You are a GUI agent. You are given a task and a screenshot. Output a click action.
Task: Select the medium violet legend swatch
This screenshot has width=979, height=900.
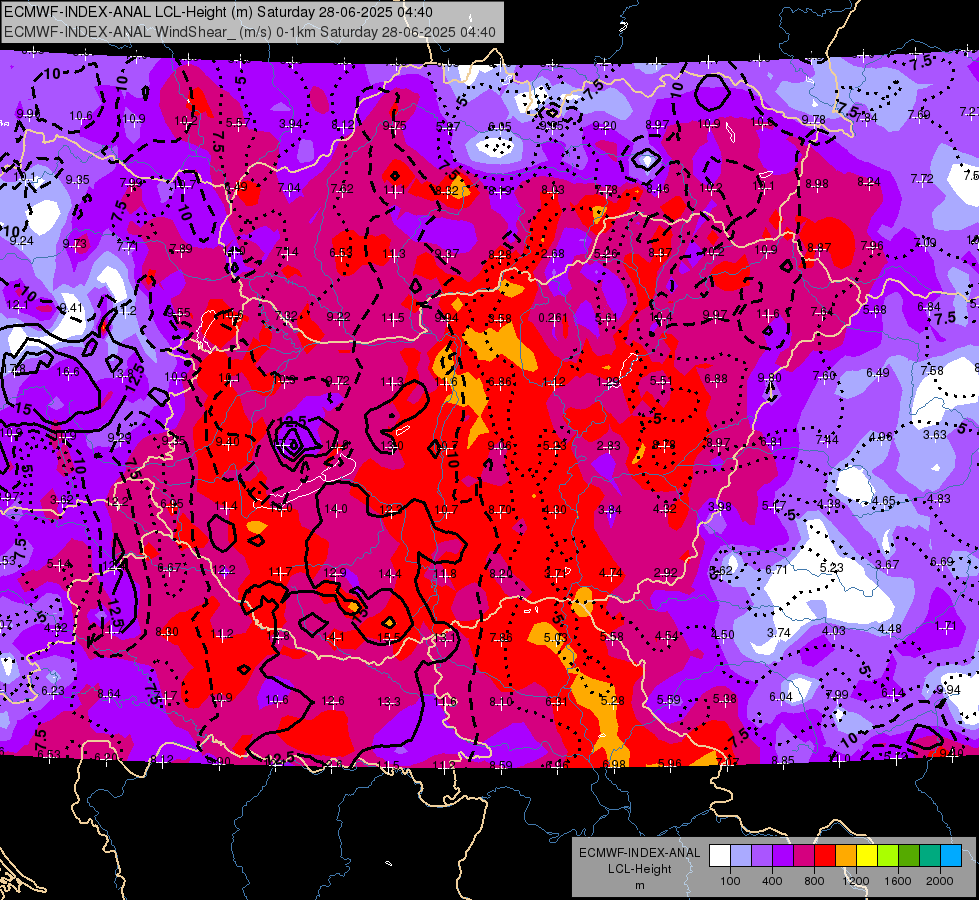762,856
